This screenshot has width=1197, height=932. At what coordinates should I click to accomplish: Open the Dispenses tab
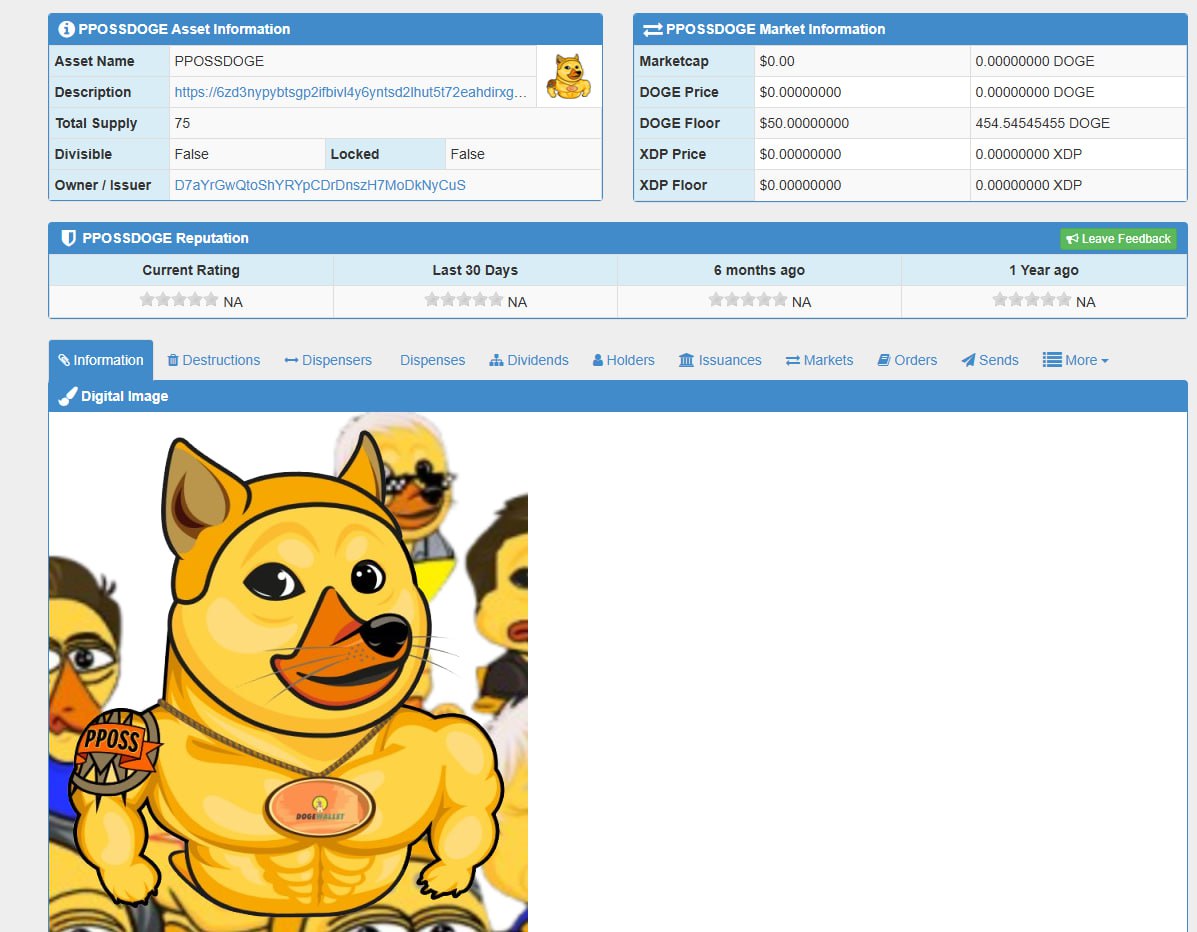(432, 360)
